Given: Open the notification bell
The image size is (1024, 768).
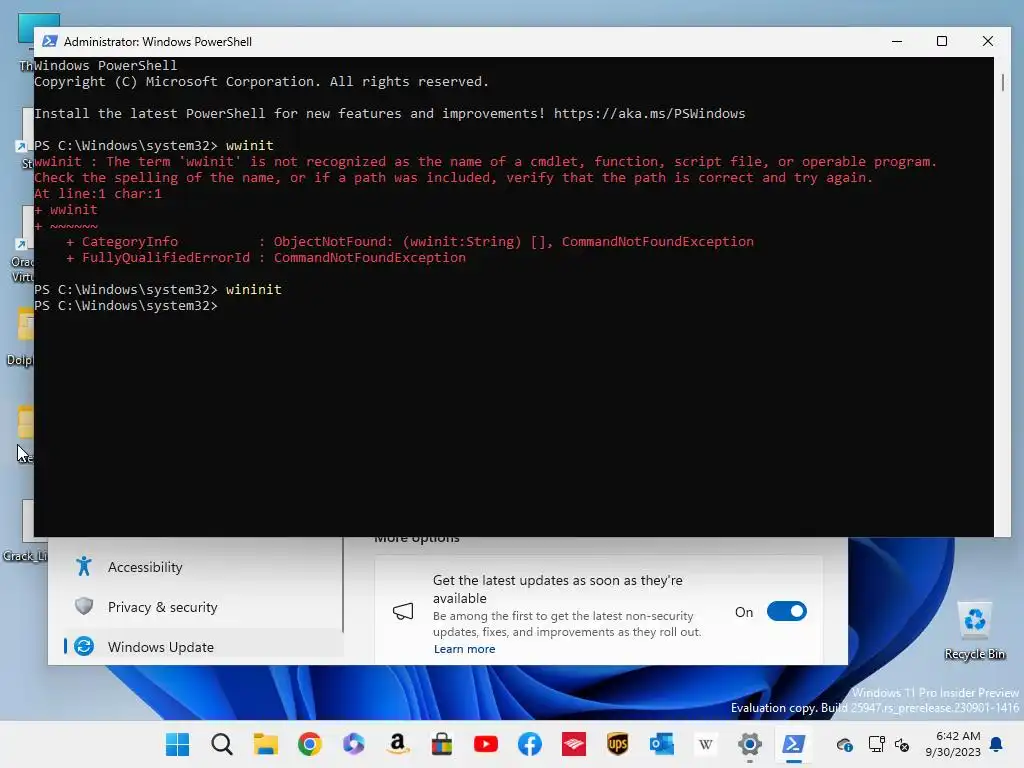Looking at the screenshot, I should tap(997, 744).
